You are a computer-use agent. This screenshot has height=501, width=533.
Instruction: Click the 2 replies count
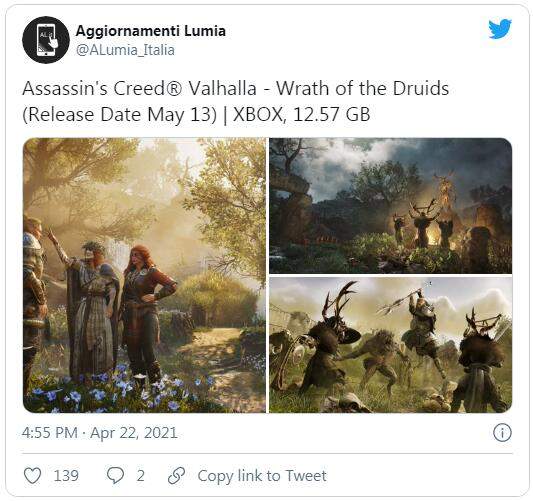[x=141, y=476]
